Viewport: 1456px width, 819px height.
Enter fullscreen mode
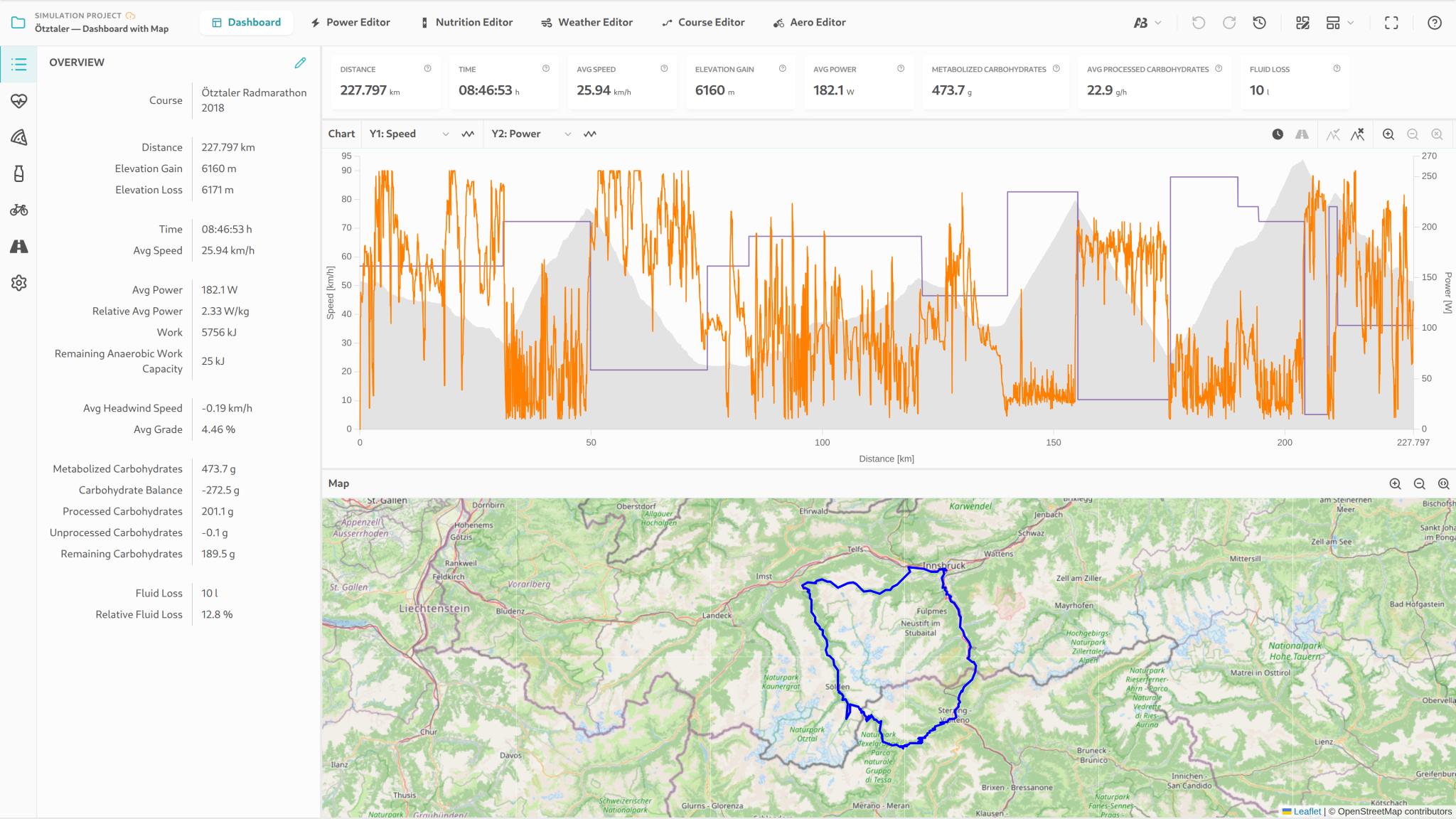point(1391,23)
